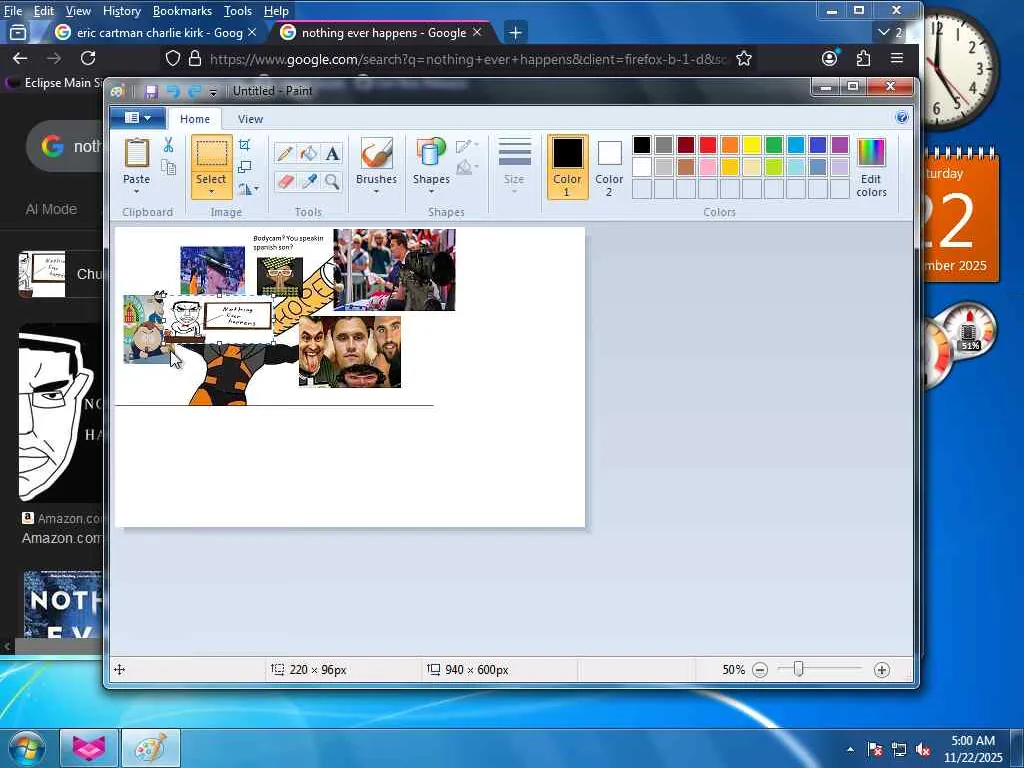Click the zoom out minus button
The image size is (1024, 768).
[x=760, y=670]
